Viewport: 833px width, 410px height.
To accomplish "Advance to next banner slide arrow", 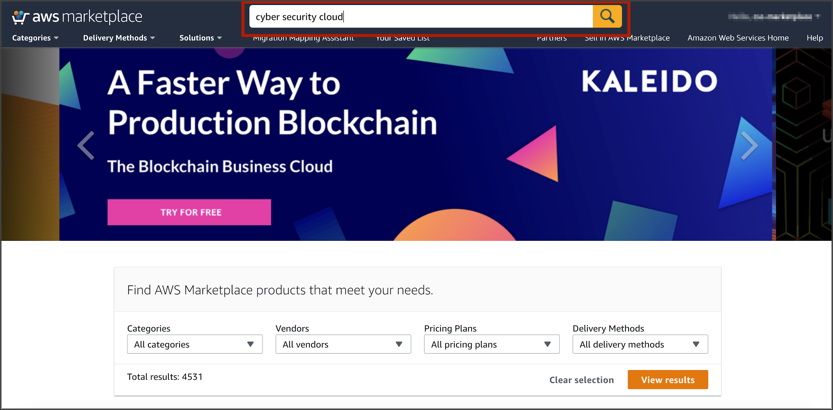I will (749, 146).
